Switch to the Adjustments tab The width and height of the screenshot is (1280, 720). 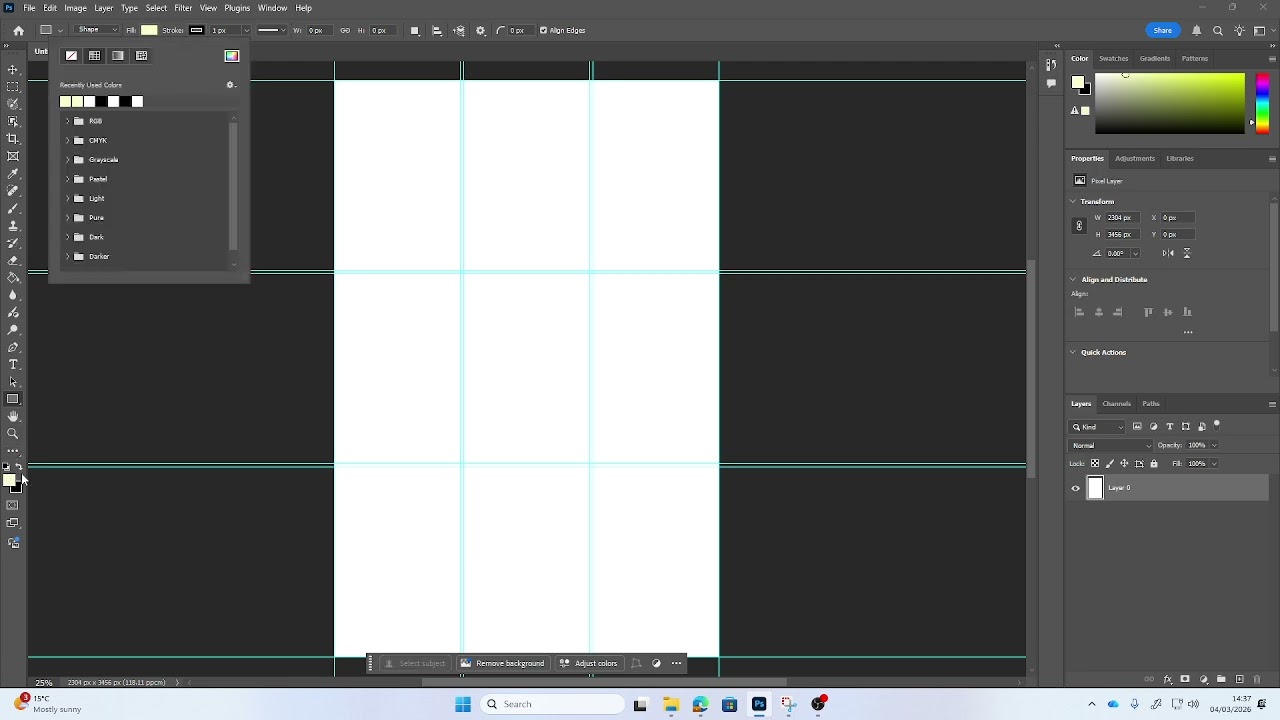click(1135, 158)
